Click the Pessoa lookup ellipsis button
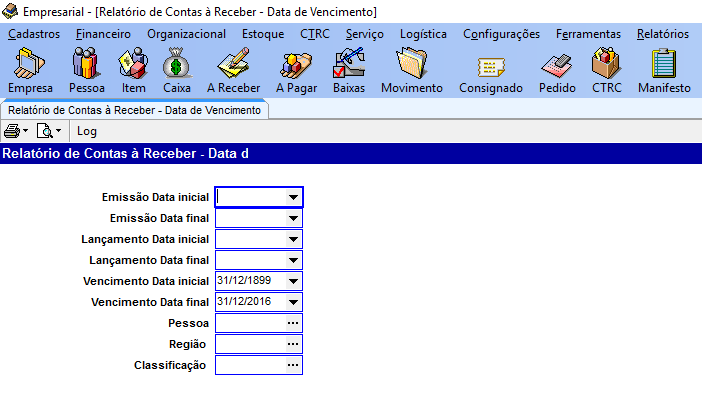The width and height of the screenshot is (702, 411). tap(292, 323)
